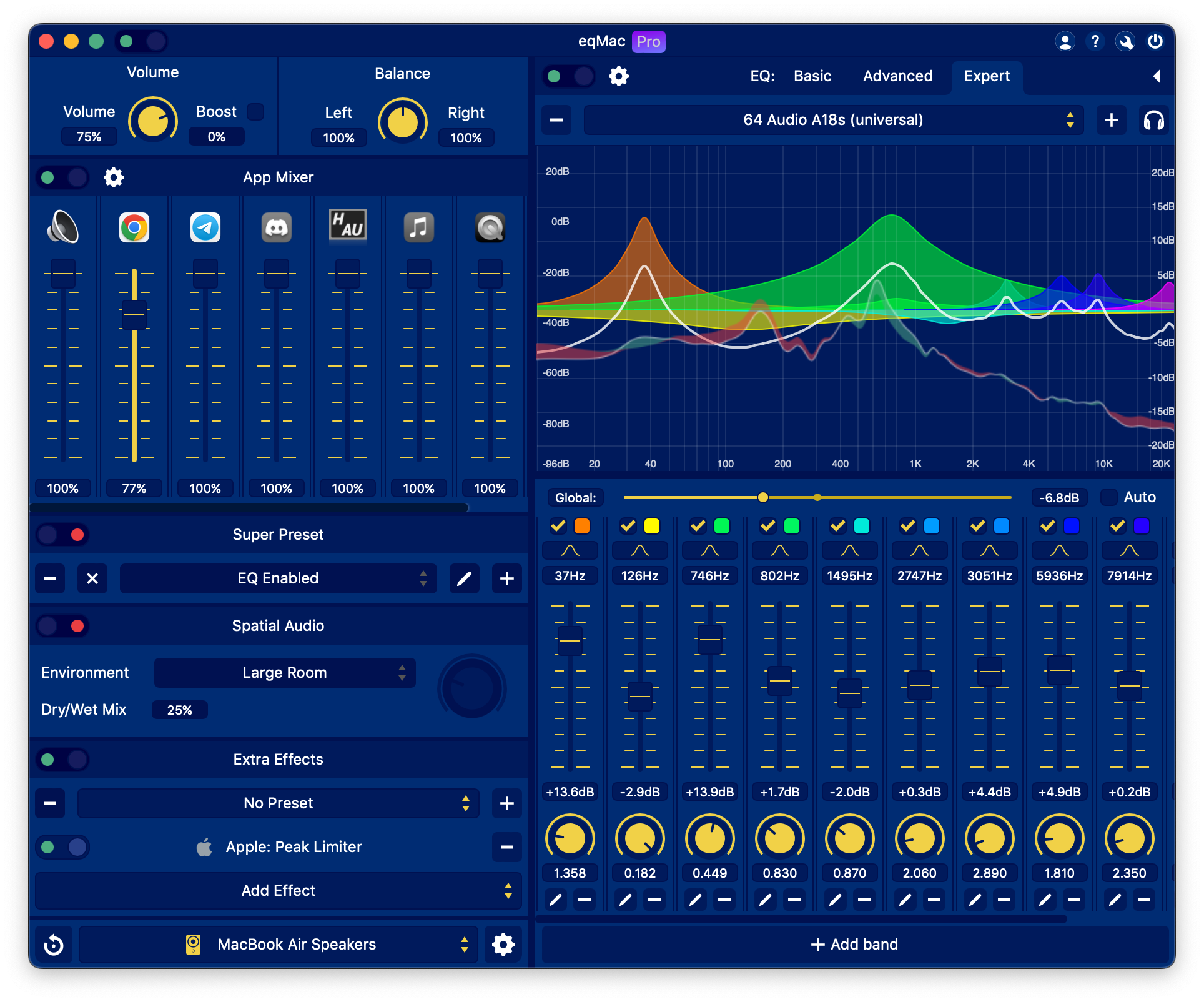
Task: Select the system speaker icon in the mixer
Action: click(x=63, y=227)
